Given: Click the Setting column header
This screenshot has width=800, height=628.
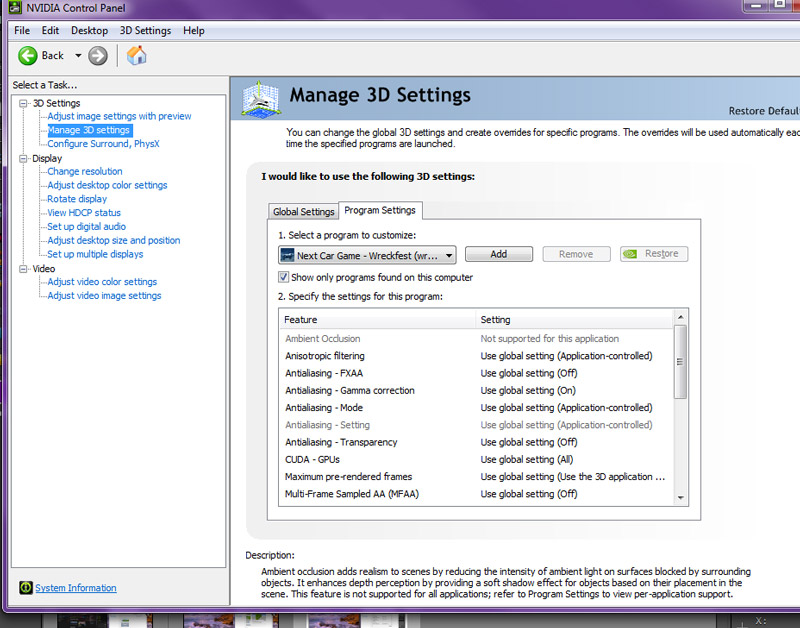Looking at the screenshot, I should click(x=574, y=320).
